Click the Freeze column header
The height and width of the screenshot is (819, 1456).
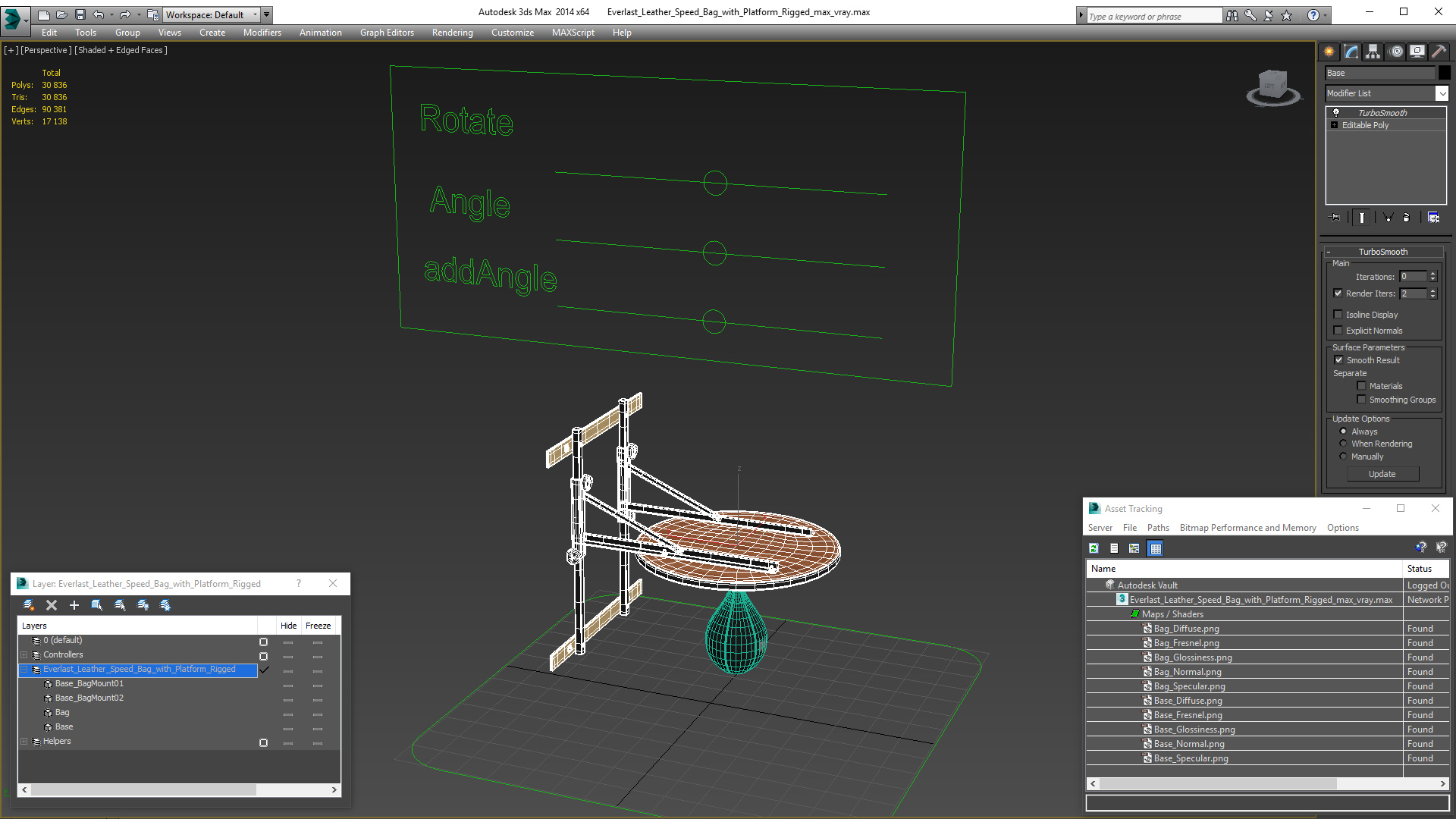[x=318, y=626]
